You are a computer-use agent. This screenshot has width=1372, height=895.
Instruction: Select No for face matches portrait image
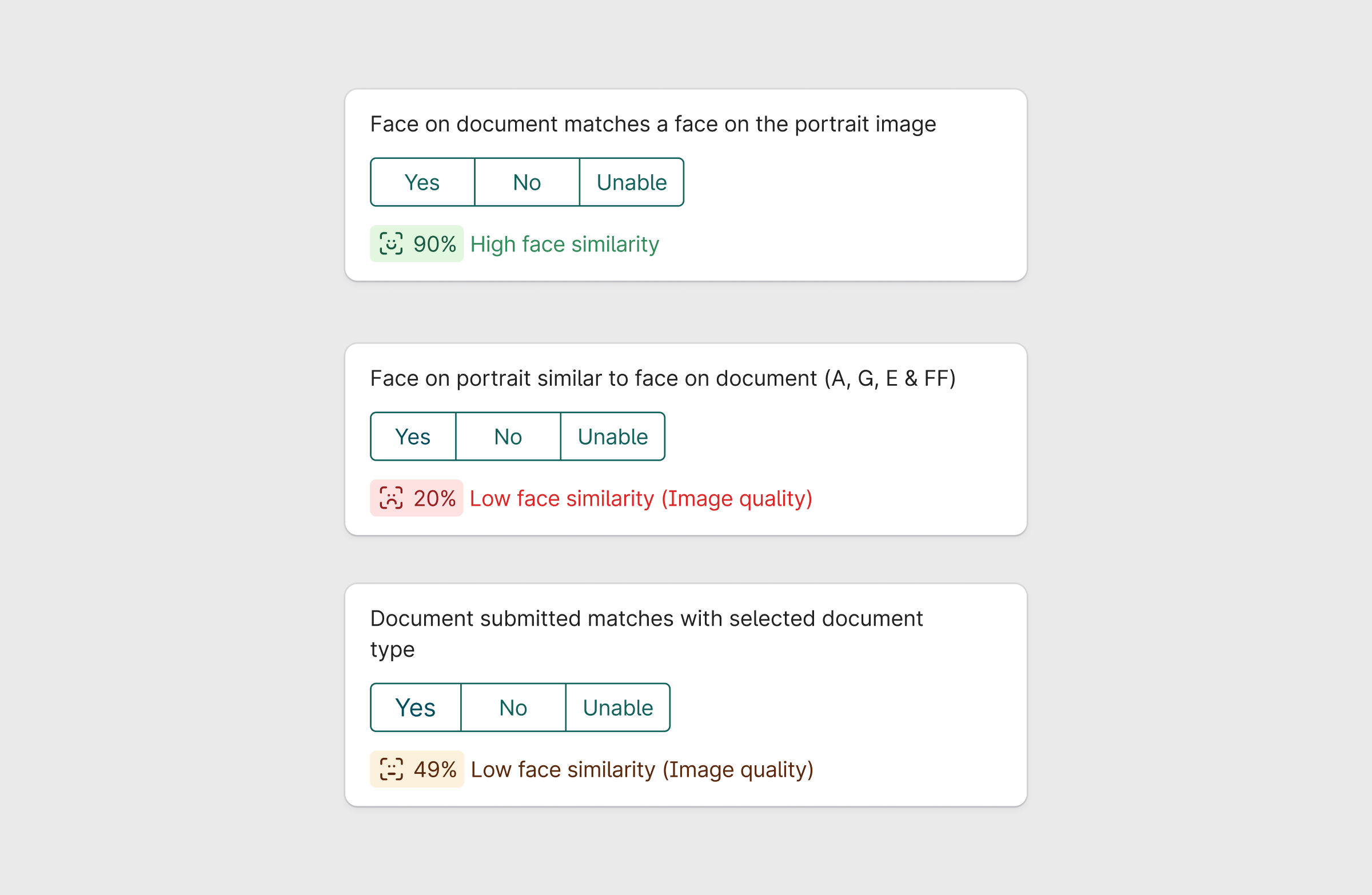click(527, 182)
